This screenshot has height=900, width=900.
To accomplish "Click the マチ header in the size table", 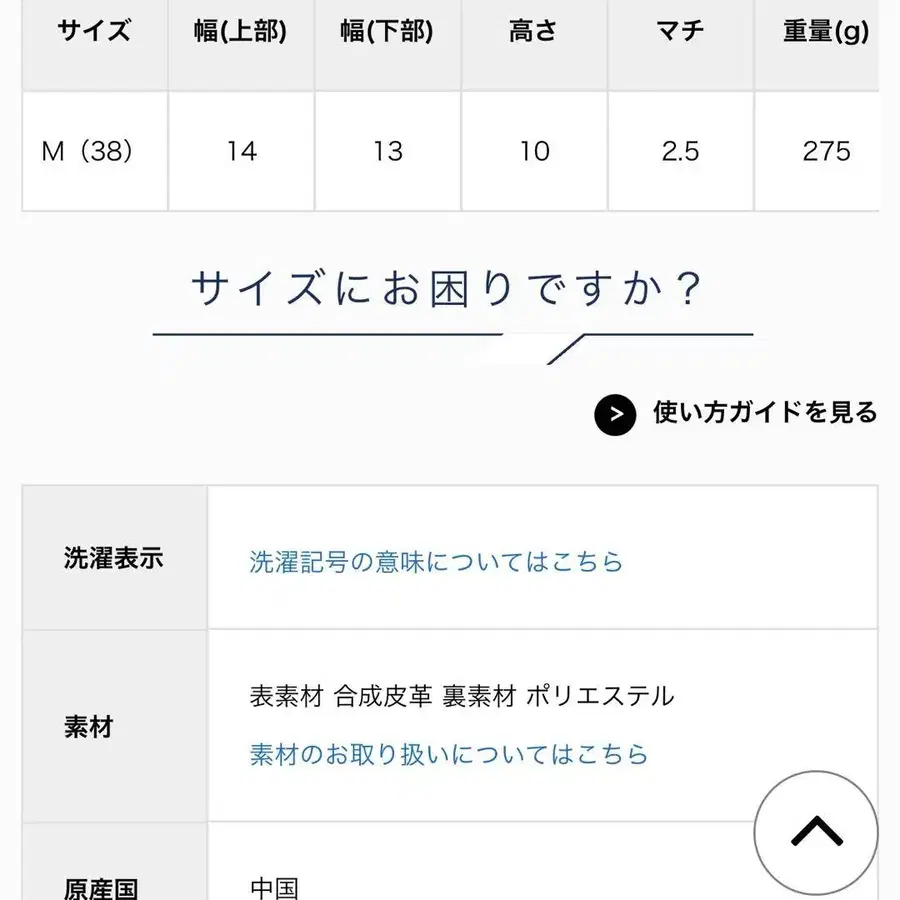I will 680,32.
